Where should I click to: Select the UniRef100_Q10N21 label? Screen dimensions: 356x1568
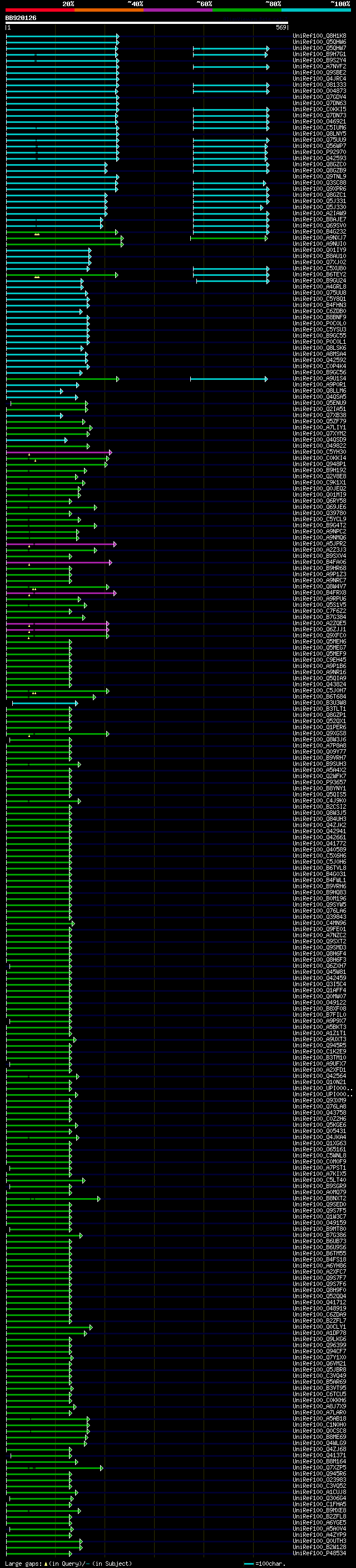coord(319,1082)
